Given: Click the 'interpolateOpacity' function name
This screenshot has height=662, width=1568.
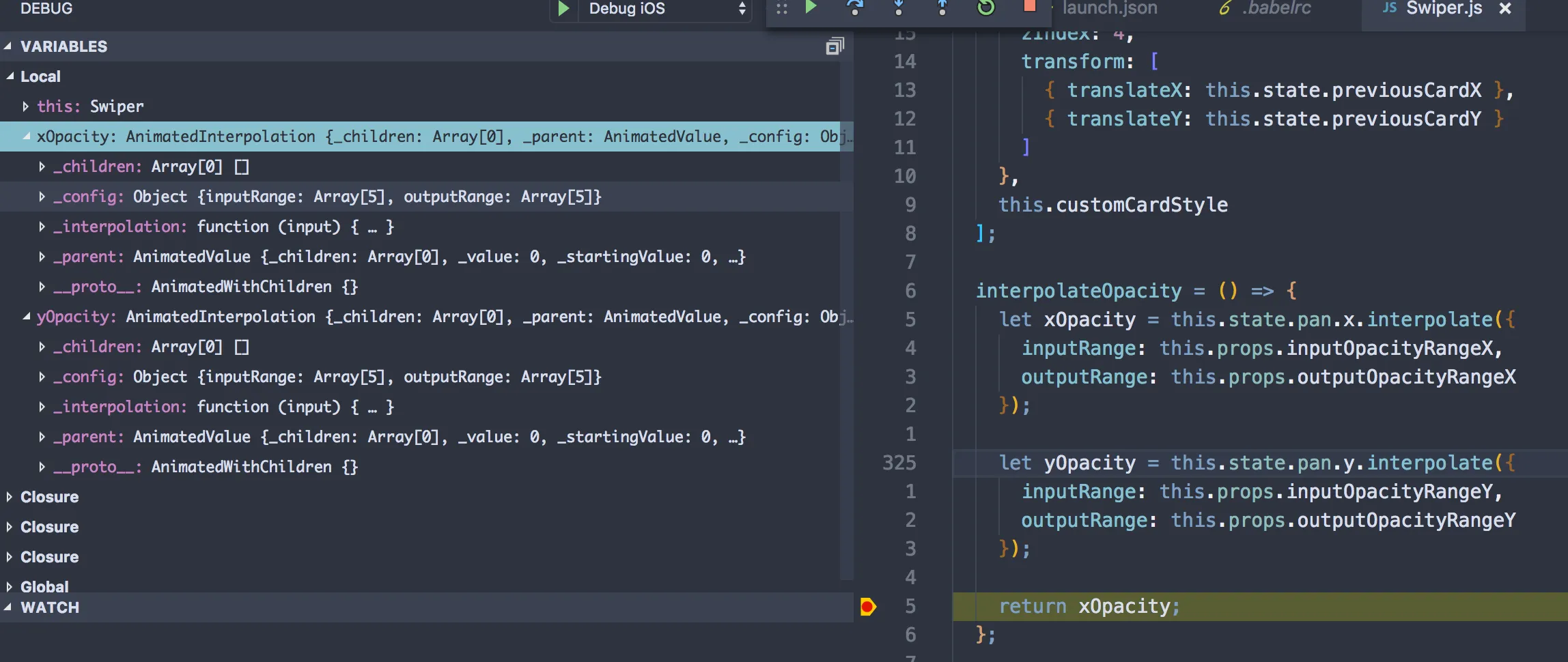Looking at the screenshot, I should pos(1078,291).
